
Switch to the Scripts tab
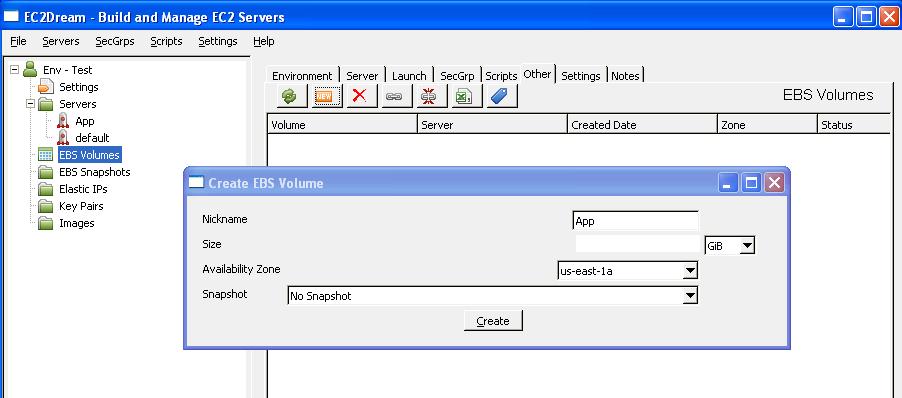coord(501,76)
